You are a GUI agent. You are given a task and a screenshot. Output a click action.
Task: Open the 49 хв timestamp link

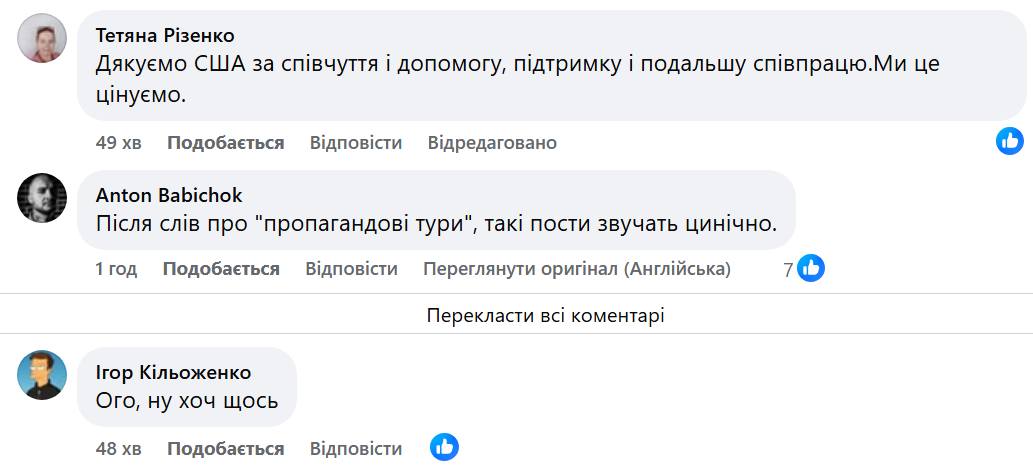click(x=119, y=143)
